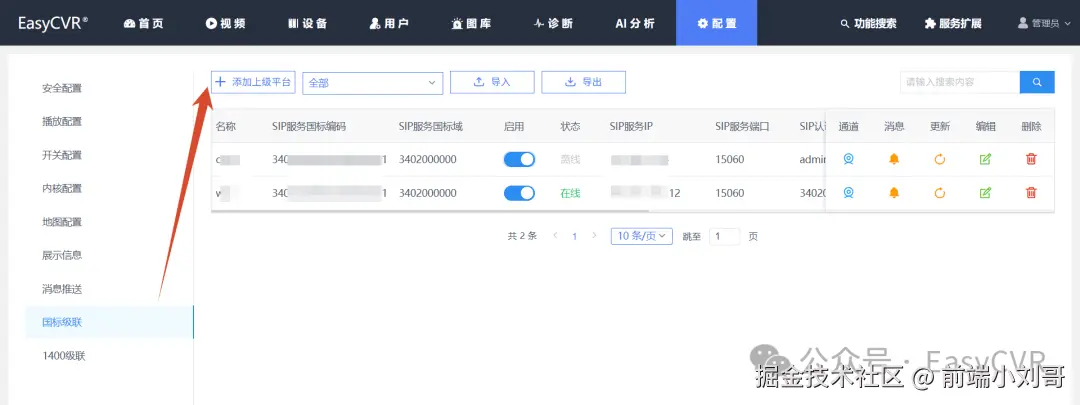Refresh the 在线 platform with update icon
The height and width of the screenshot is (405, 1080).
(x=939, y=193)
